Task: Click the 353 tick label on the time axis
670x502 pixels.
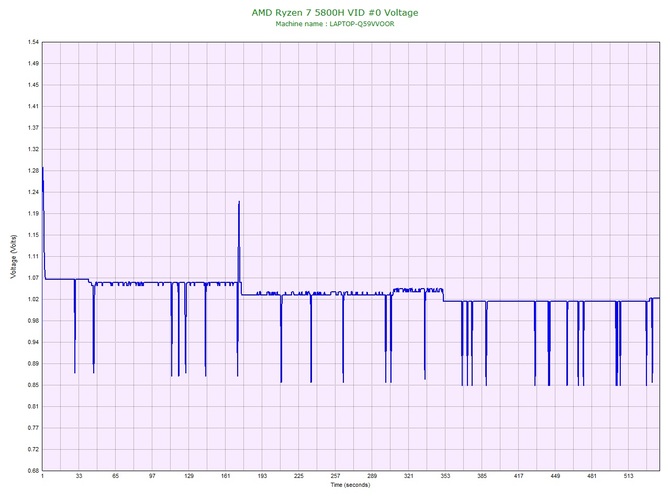Action: pyautogui.click(x=445, y=476)
